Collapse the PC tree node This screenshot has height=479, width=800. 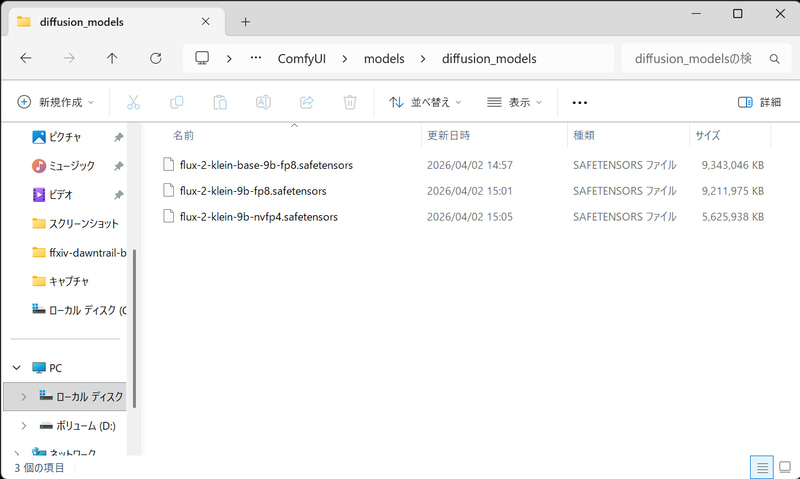click(x=17, y=368)
